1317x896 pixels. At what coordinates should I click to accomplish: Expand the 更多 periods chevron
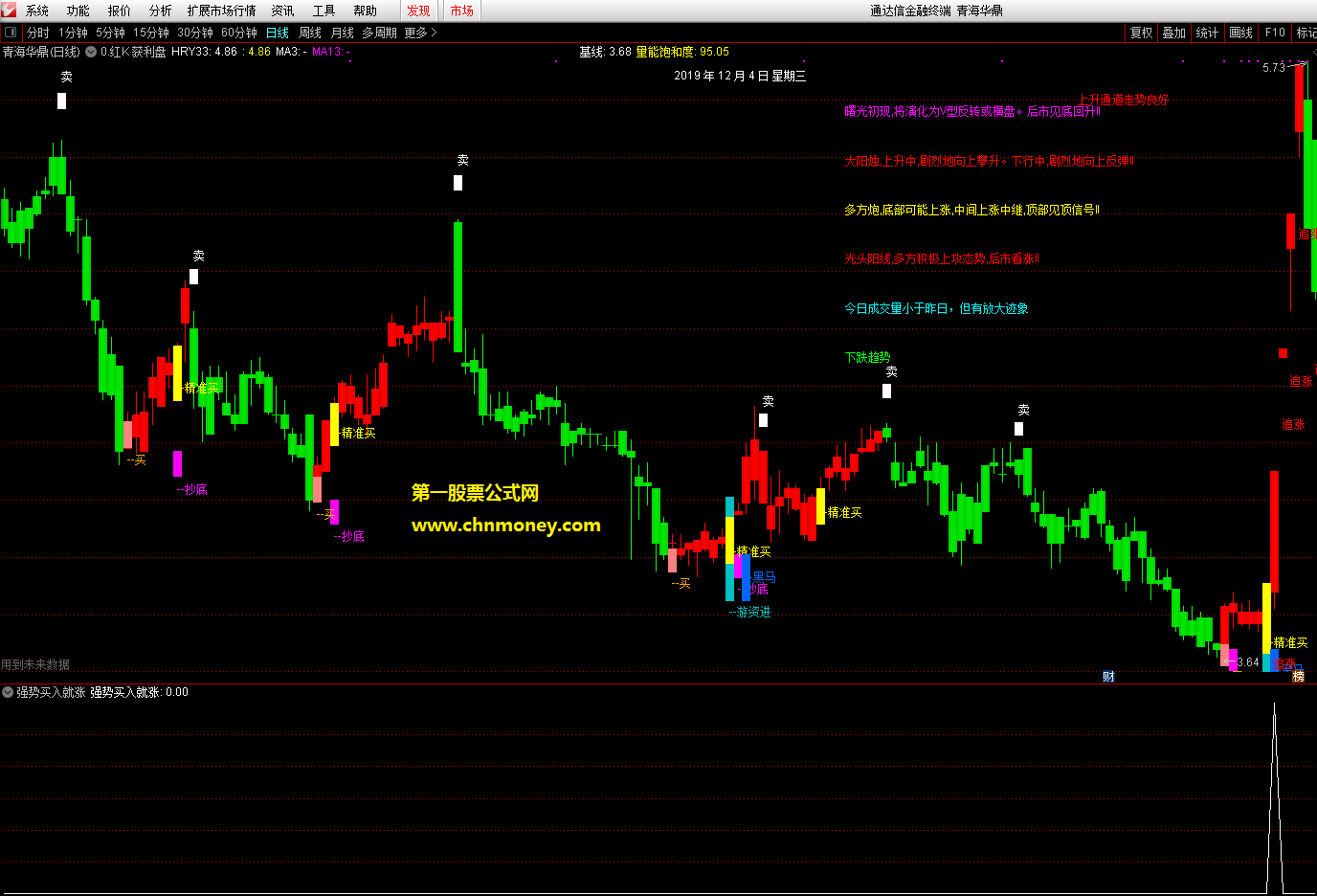coord(434,33)
